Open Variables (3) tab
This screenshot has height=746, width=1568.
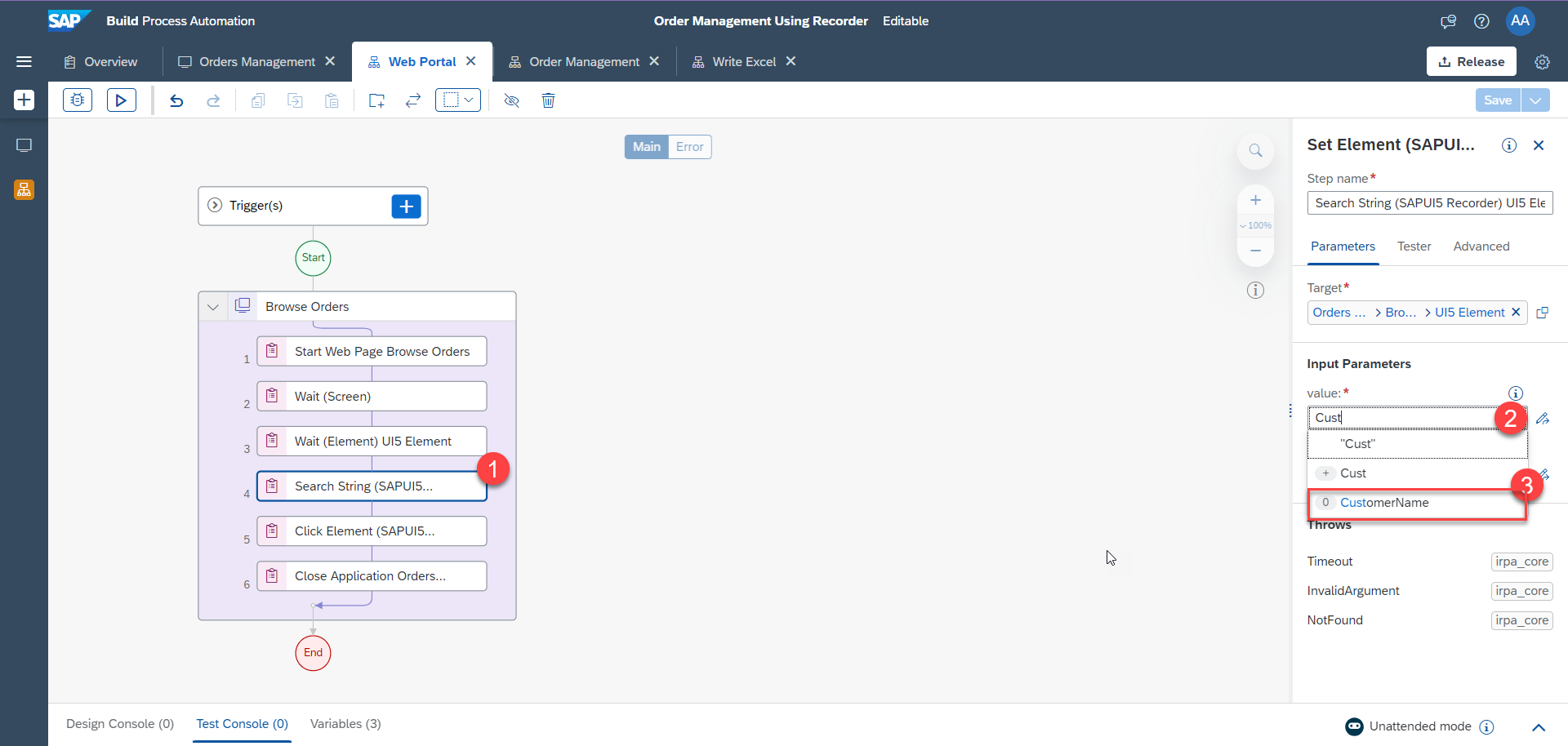[345, 724]
